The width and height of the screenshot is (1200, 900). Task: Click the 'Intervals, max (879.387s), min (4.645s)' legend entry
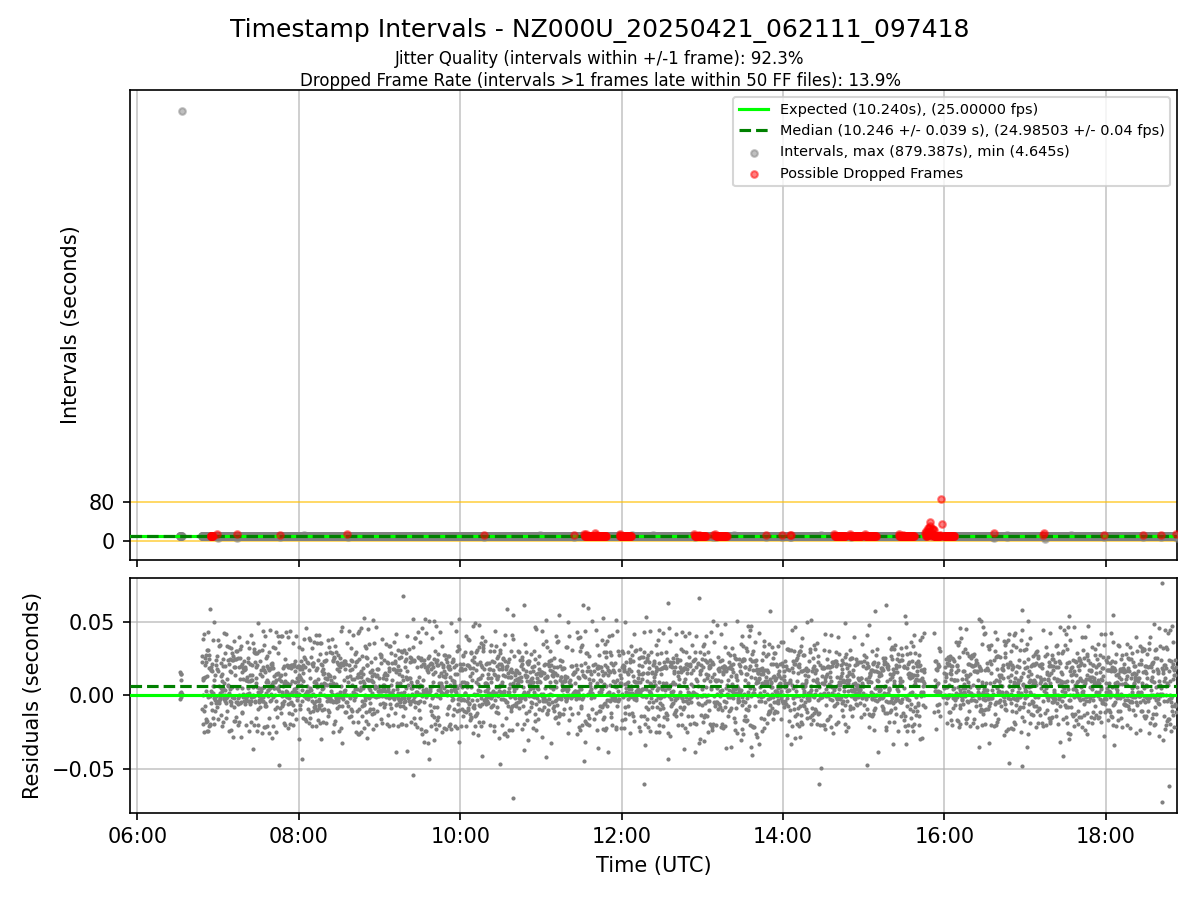pyautogui.click(x=925, y=151)
